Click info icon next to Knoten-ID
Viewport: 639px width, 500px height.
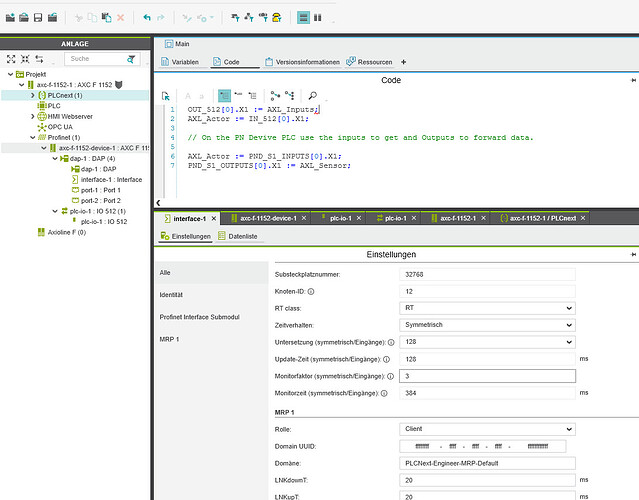tap(311, 290)
